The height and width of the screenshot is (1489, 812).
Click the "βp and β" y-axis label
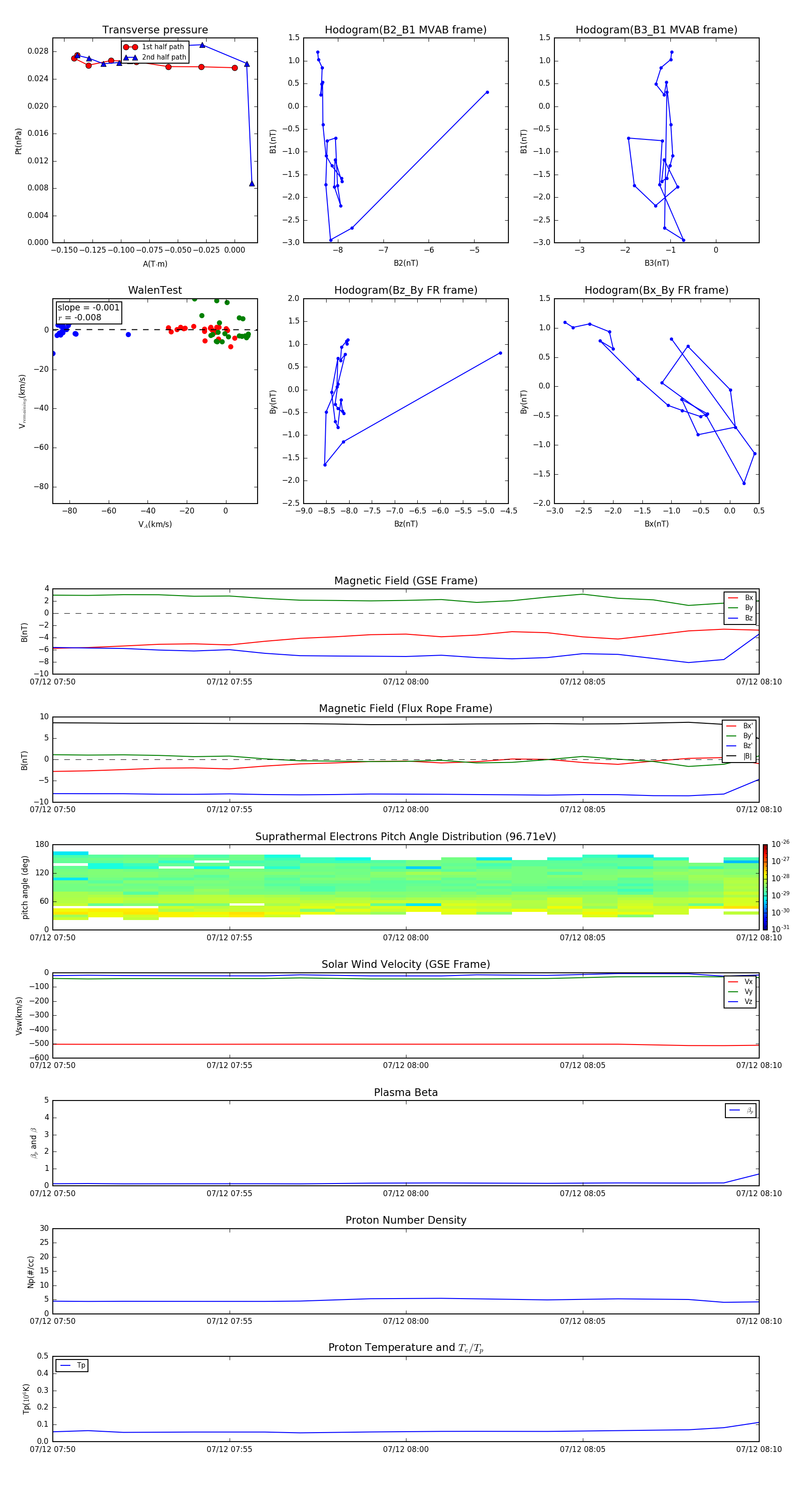coord(33,1143)
